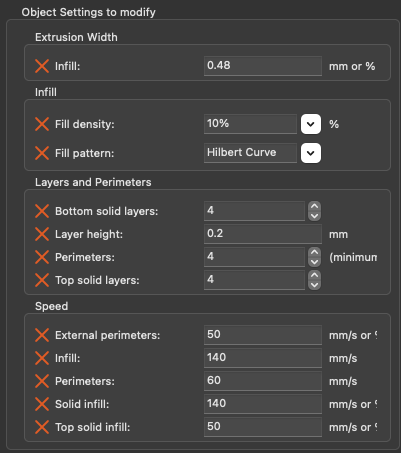
Task: Remove the Speed Perimeters setting
Action: point(42,381)
